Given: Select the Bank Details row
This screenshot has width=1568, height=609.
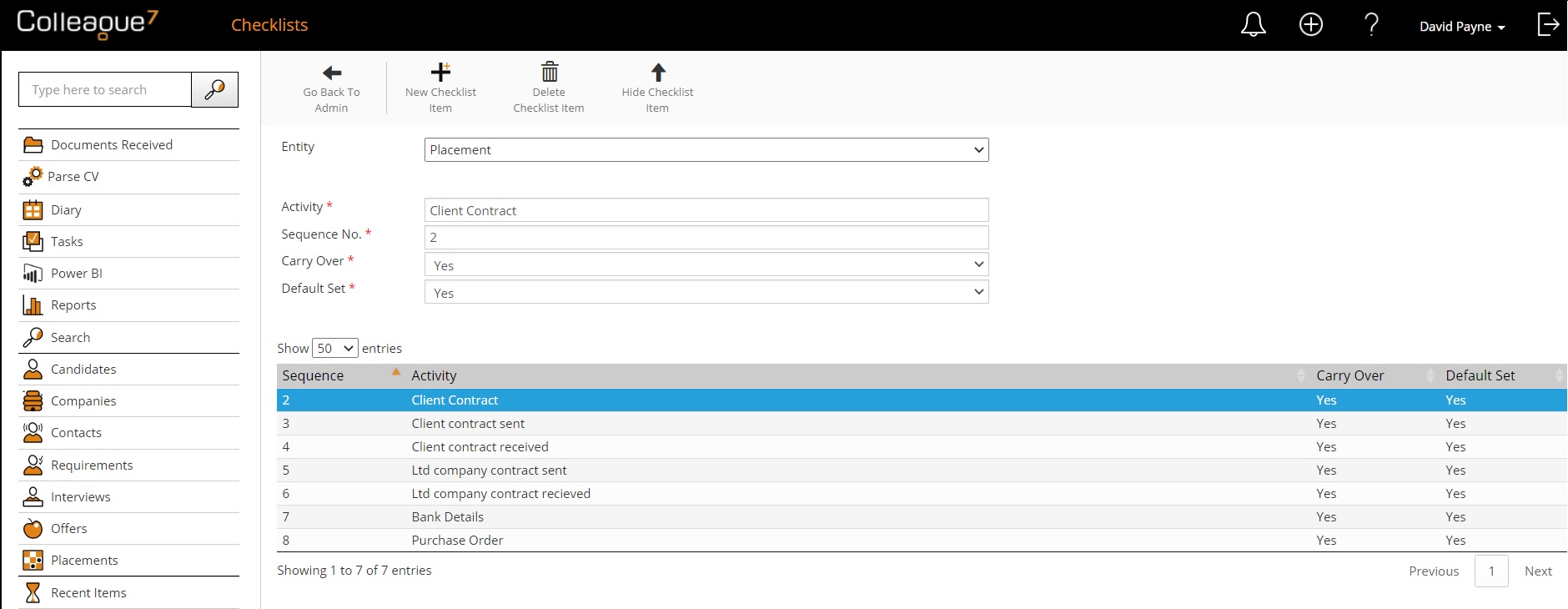Looking at the screenshot, I should [922, 517].
